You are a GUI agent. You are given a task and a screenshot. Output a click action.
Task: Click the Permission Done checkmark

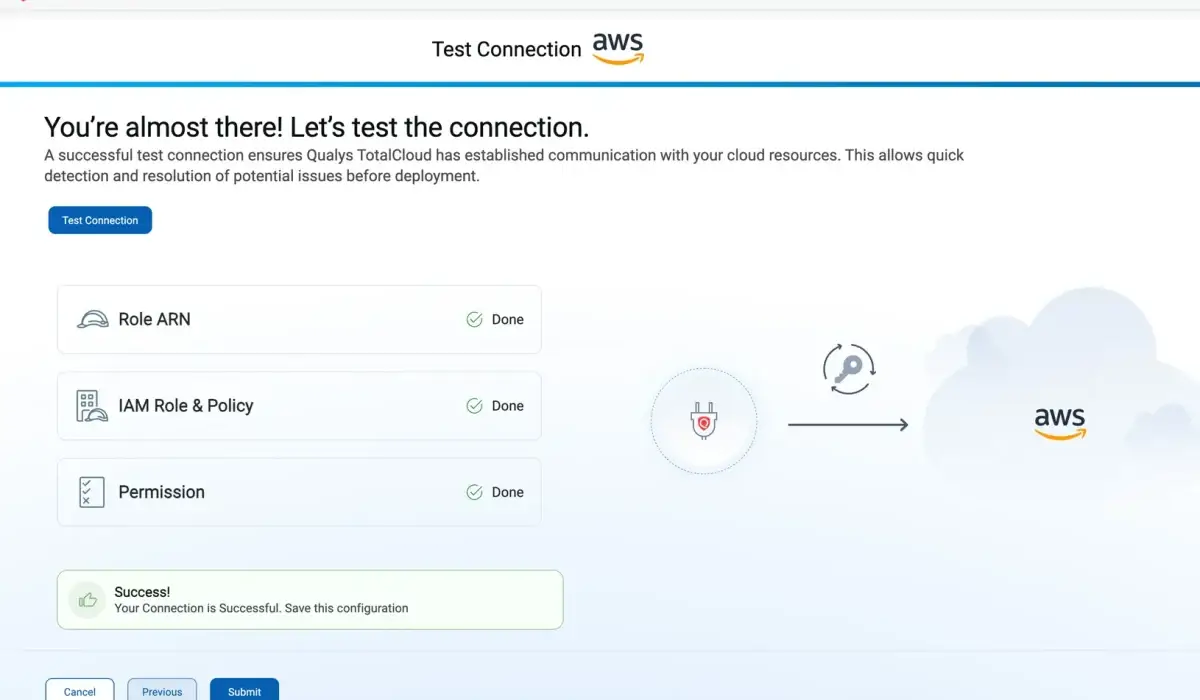pos(475,492)
